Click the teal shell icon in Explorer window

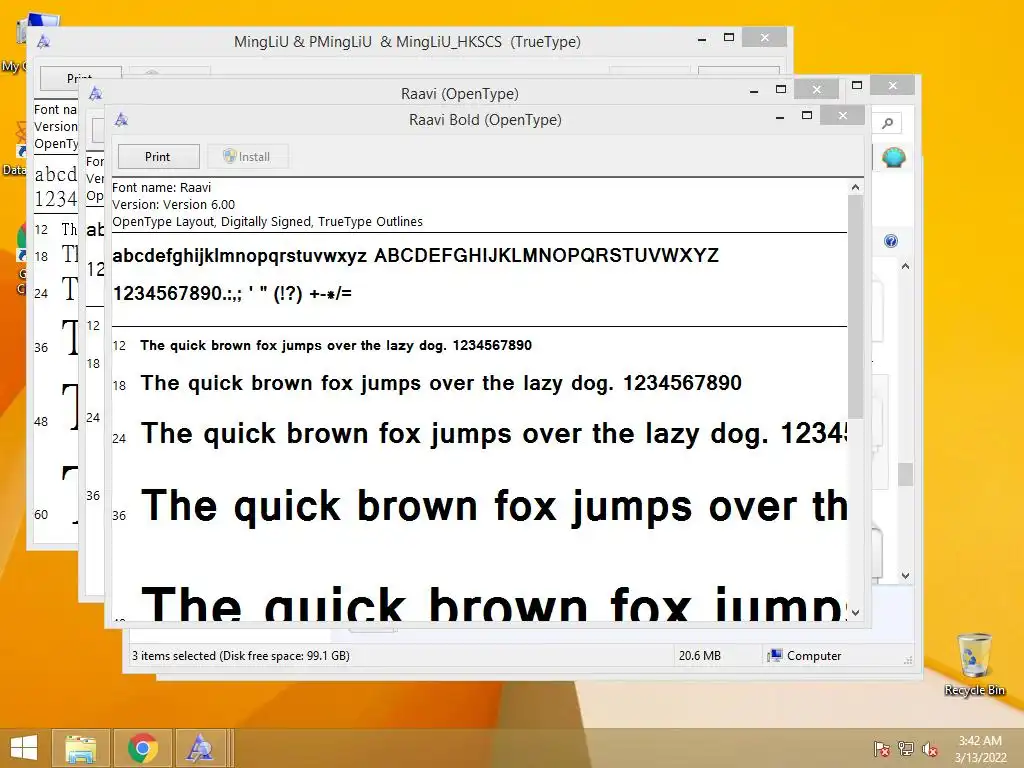(893, 158)
